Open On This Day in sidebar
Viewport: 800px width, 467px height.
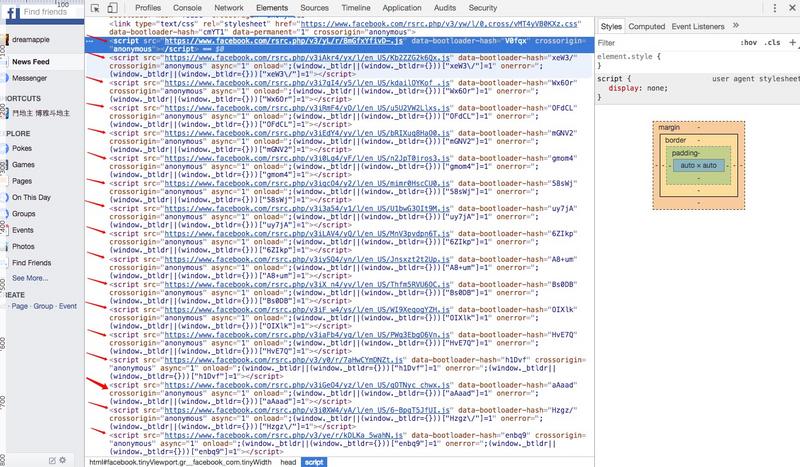coord(31,197)
